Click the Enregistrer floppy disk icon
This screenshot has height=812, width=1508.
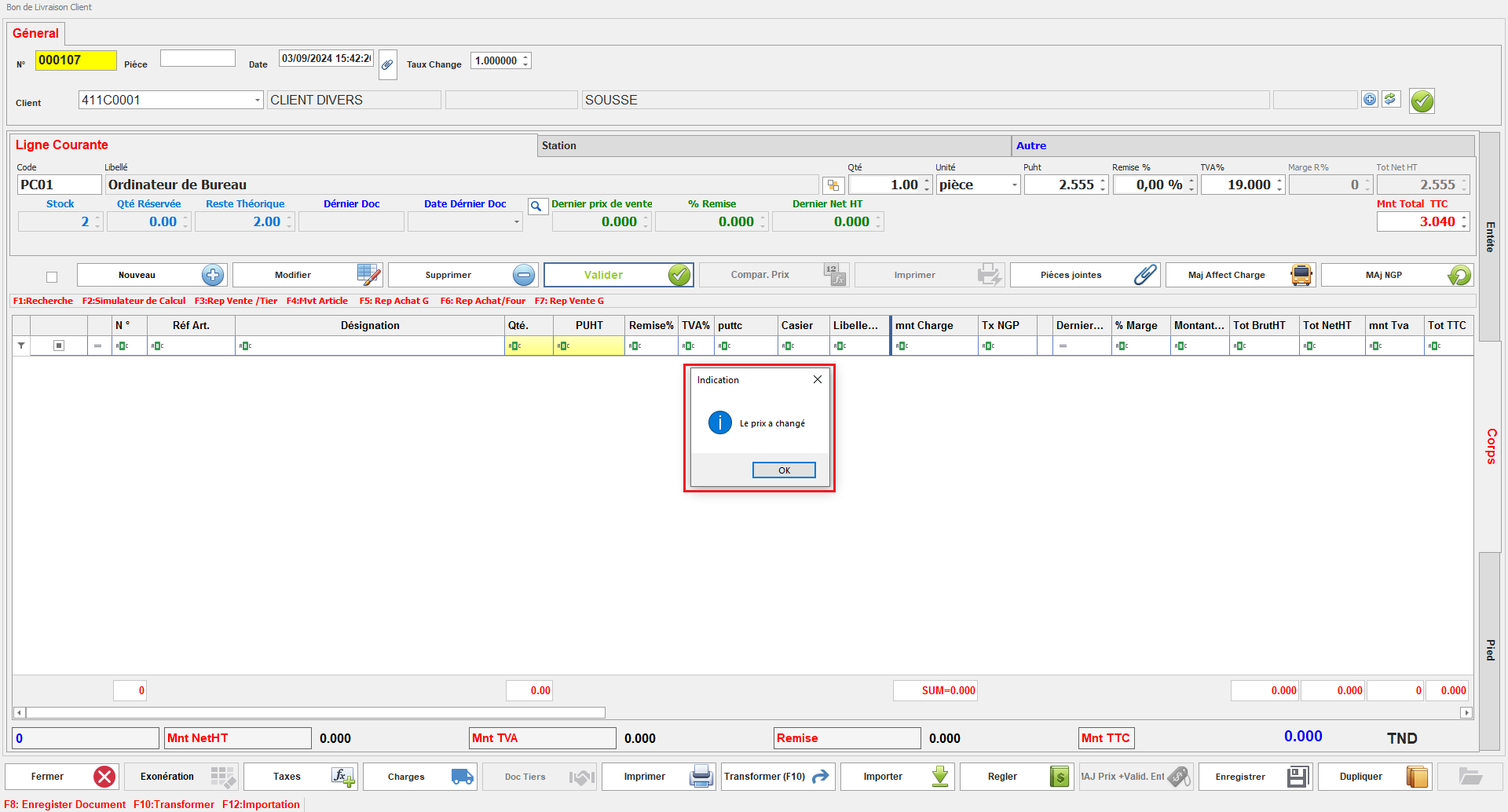click(1298, 777)
